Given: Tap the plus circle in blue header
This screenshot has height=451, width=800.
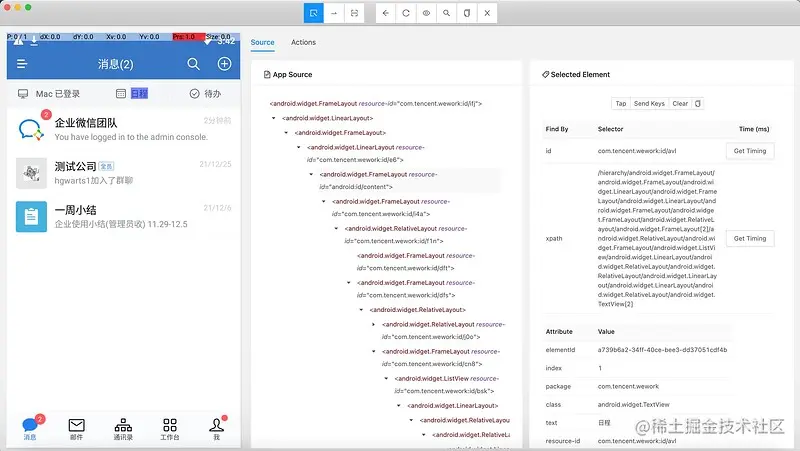Looking at the screenshot, I should tap(224, 64).
